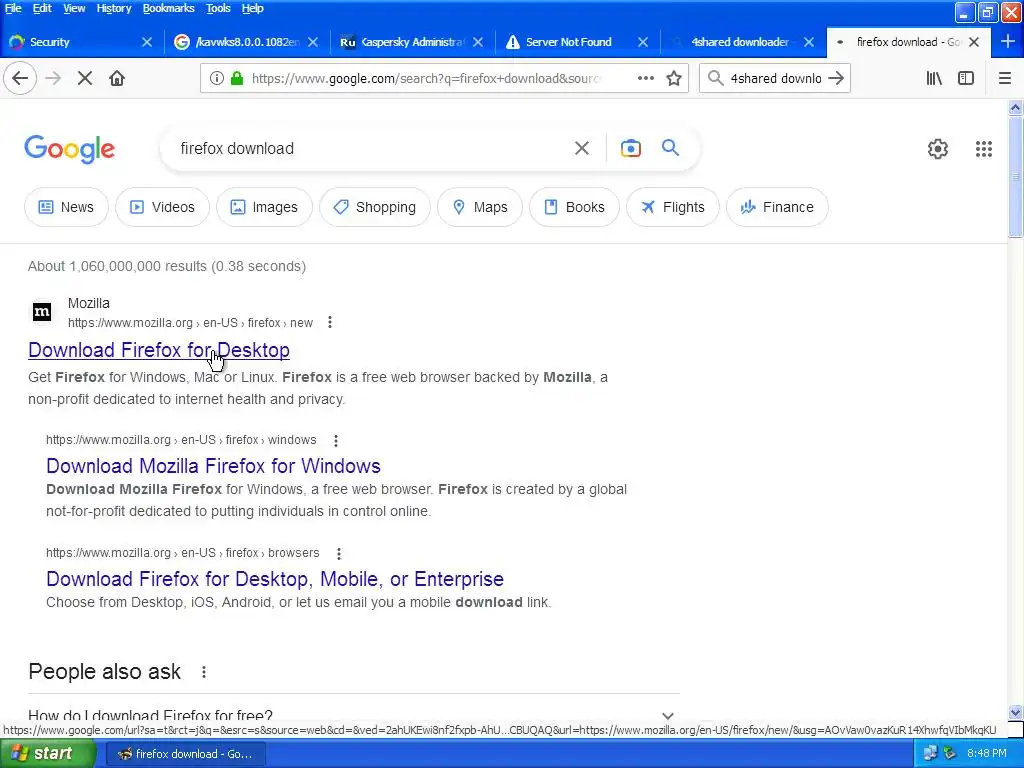Image resolution: width=1024 pixels, height=768 pixels.
Task: Filter results by Books
Action: click(574, 207)
